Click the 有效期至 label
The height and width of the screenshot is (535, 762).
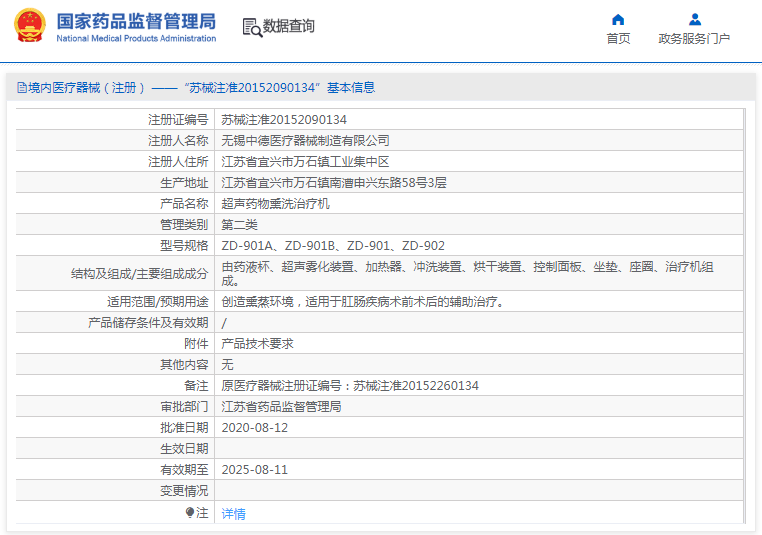[x=184, y=470]
